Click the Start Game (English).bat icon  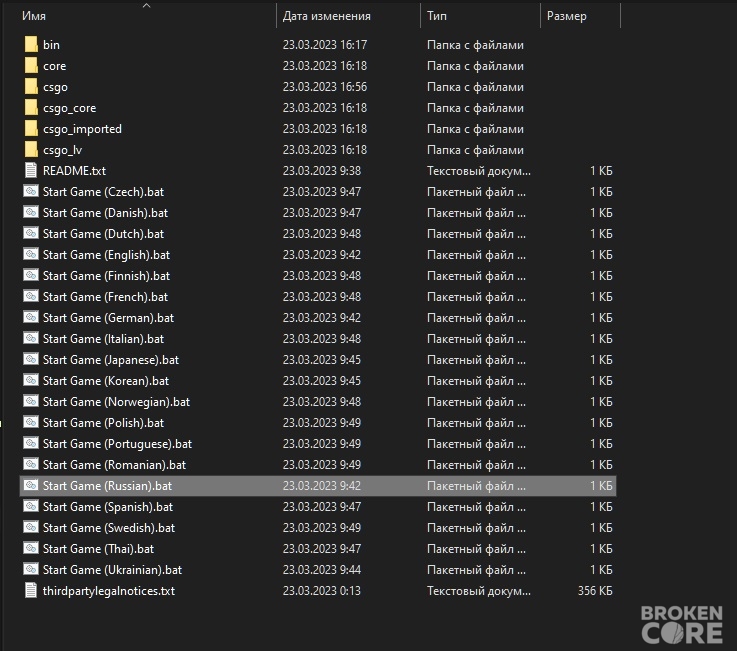31,255
